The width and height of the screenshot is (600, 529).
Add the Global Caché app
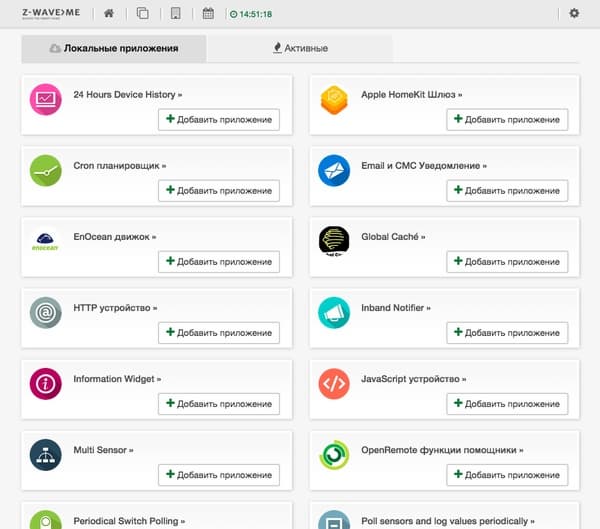[507, 262]
